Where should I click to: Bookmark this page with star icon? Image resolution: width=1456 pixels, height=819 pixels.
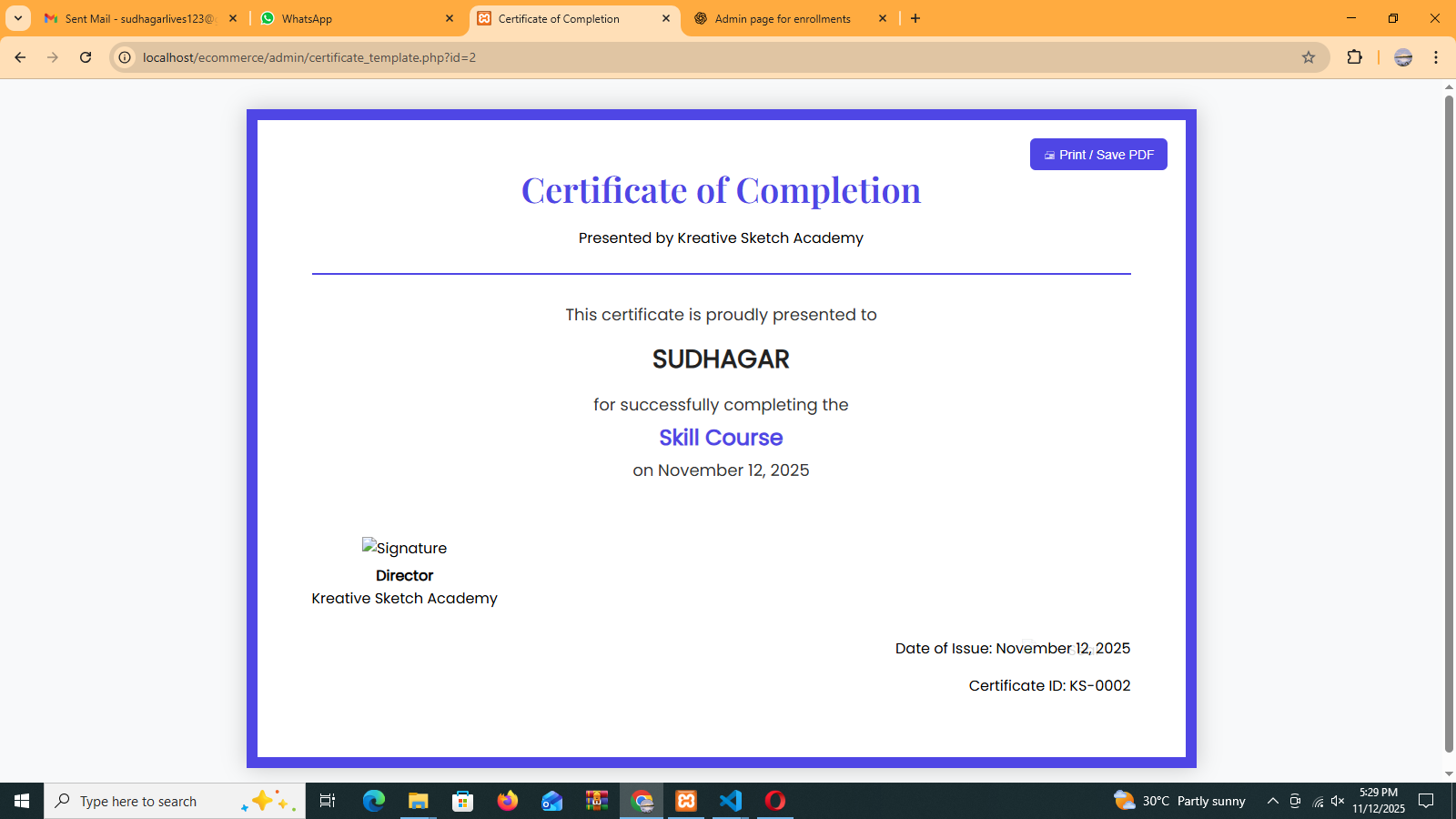1309,57
